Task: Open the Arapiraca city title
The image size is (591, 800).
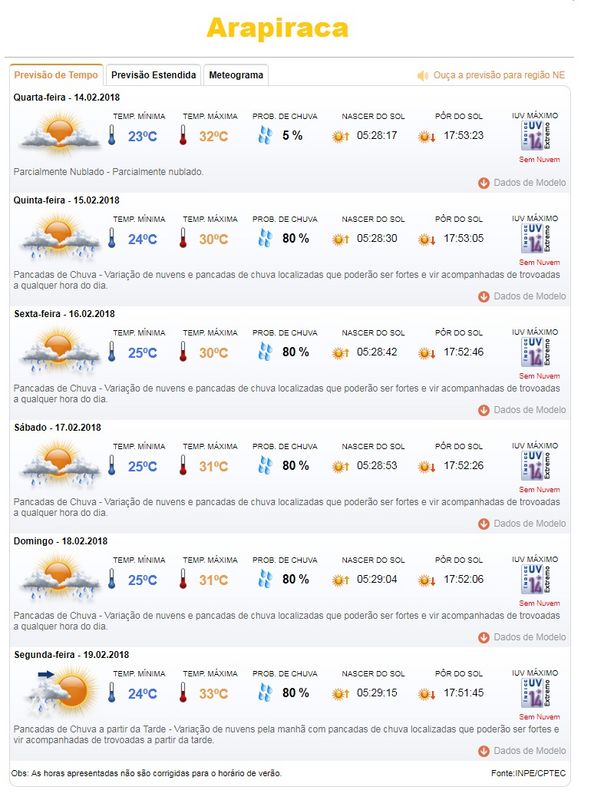Action: (278, 28)
